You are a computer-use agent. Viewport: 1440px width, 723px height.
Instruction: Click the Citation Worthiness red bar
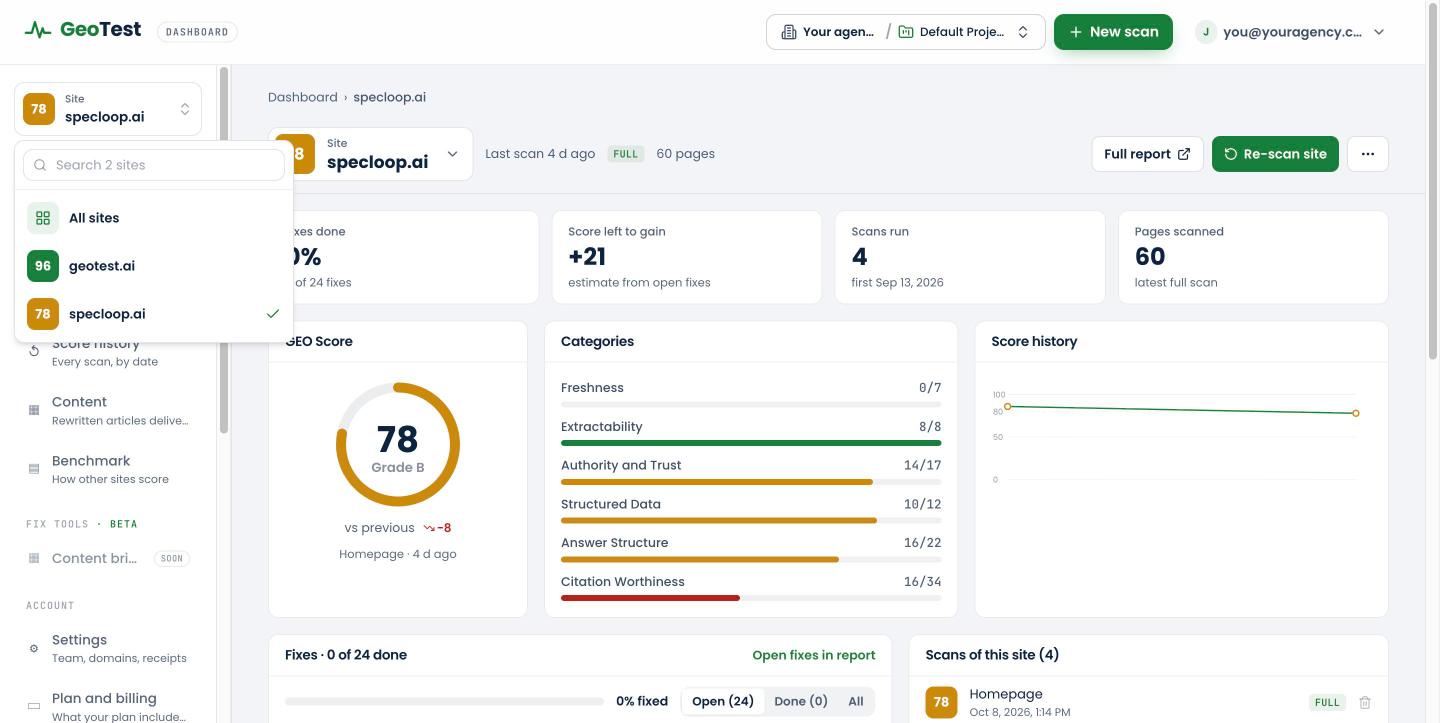coord(650,598)
